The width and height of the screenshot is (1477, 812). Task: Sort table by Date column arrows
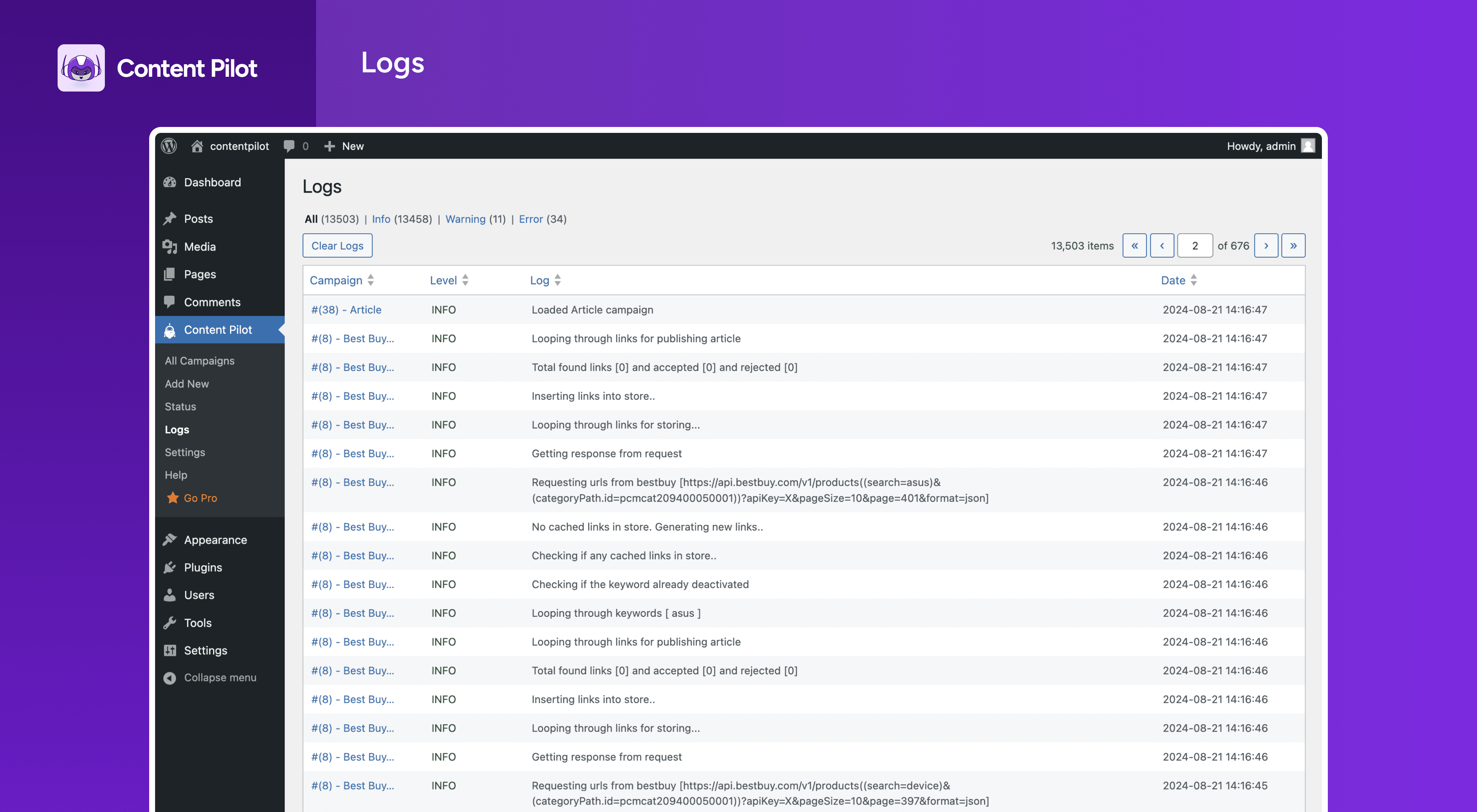point(1194,280)
